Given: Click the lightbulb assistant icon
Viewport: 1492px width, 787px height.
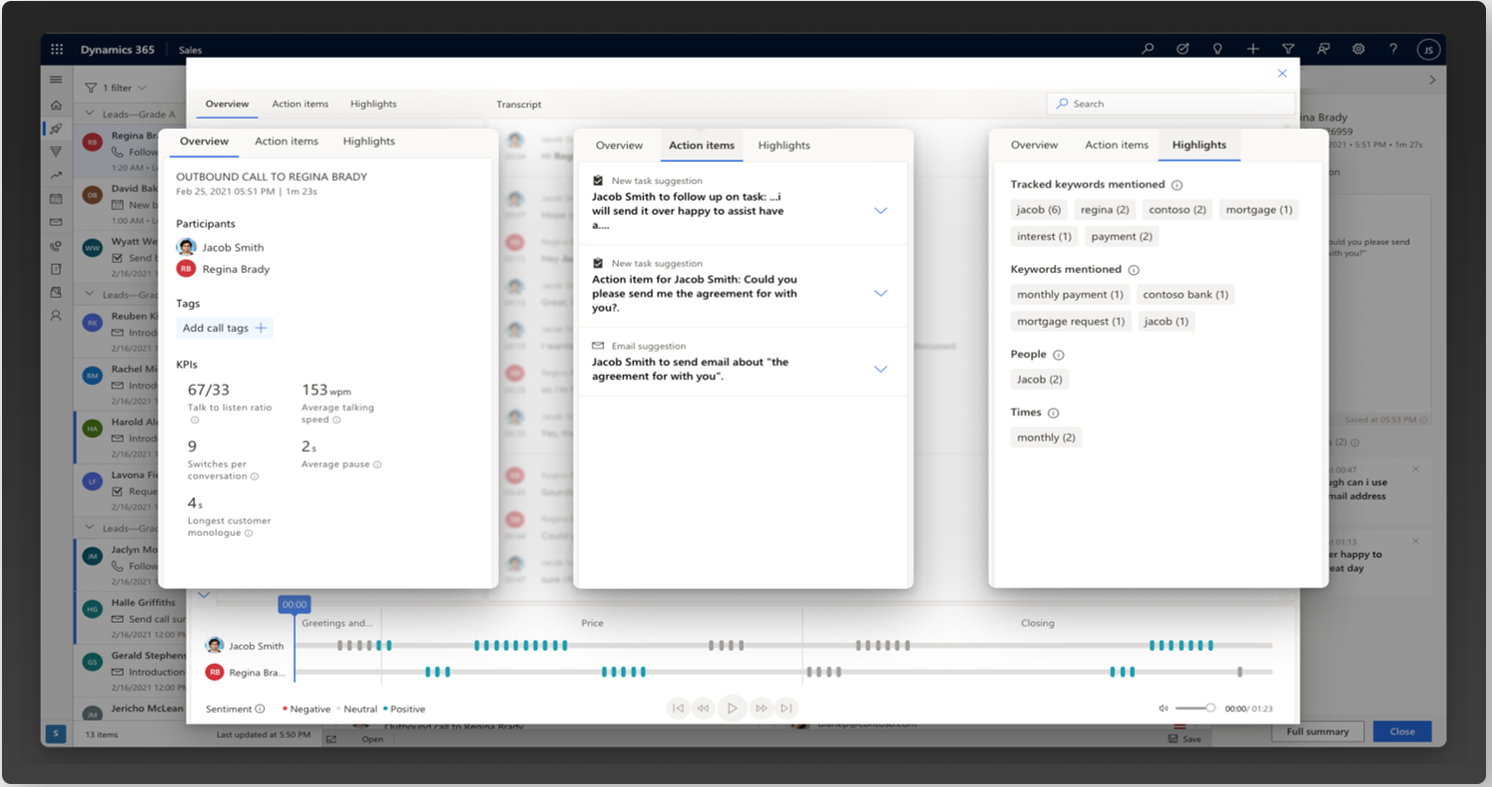Looking at the screenshot, I should click(1218, 49).
